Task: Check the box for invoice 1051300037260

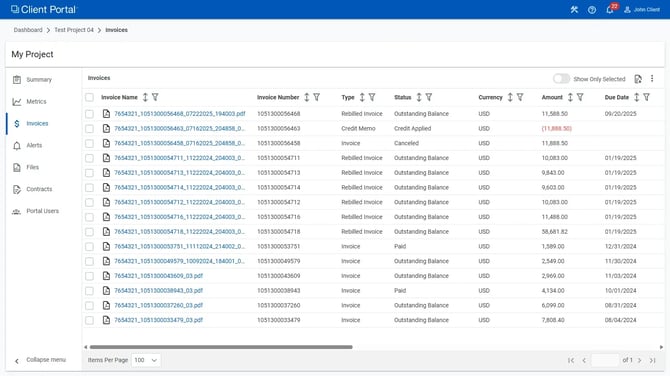Action: tap(89, 306)
